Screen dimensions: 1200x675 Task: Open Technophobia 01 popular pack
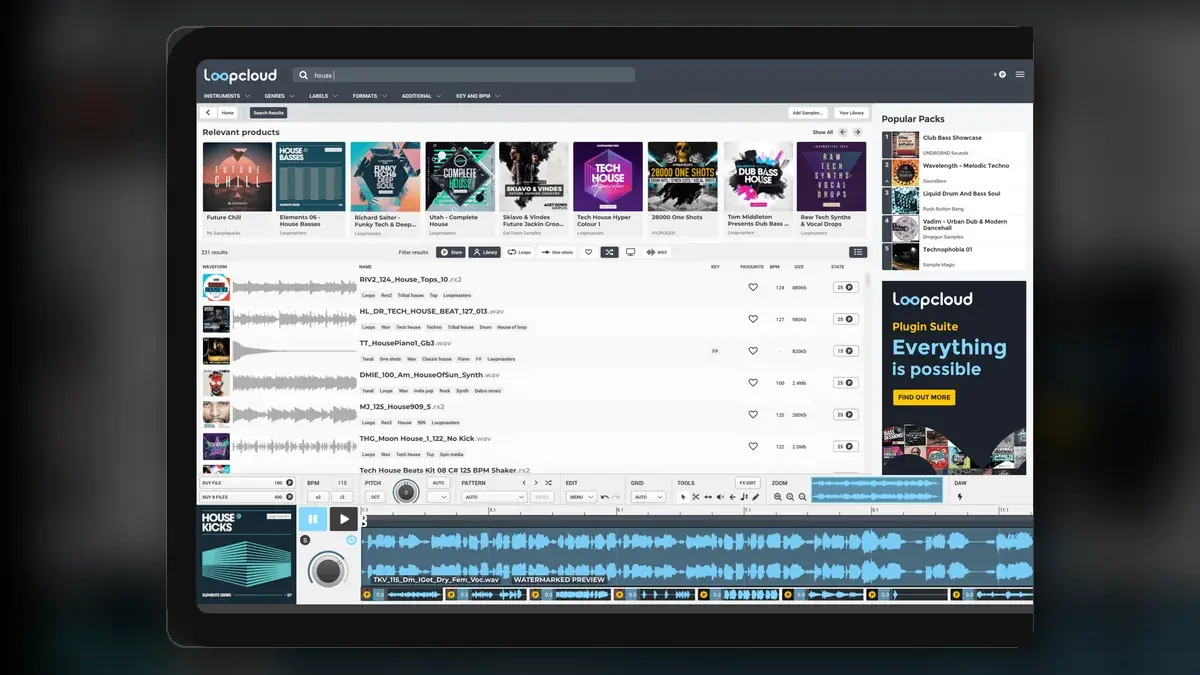953,256
